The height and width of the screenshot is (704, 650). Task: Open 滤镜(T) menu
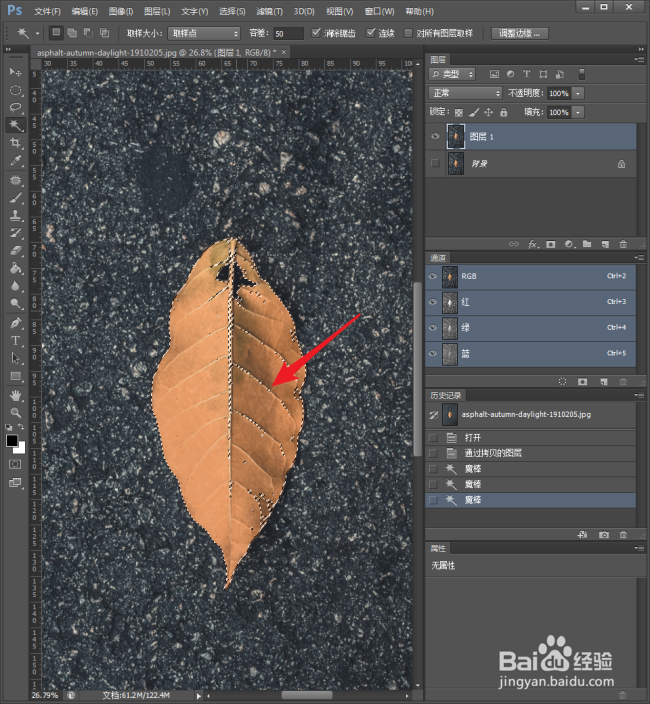coord(269,11)
